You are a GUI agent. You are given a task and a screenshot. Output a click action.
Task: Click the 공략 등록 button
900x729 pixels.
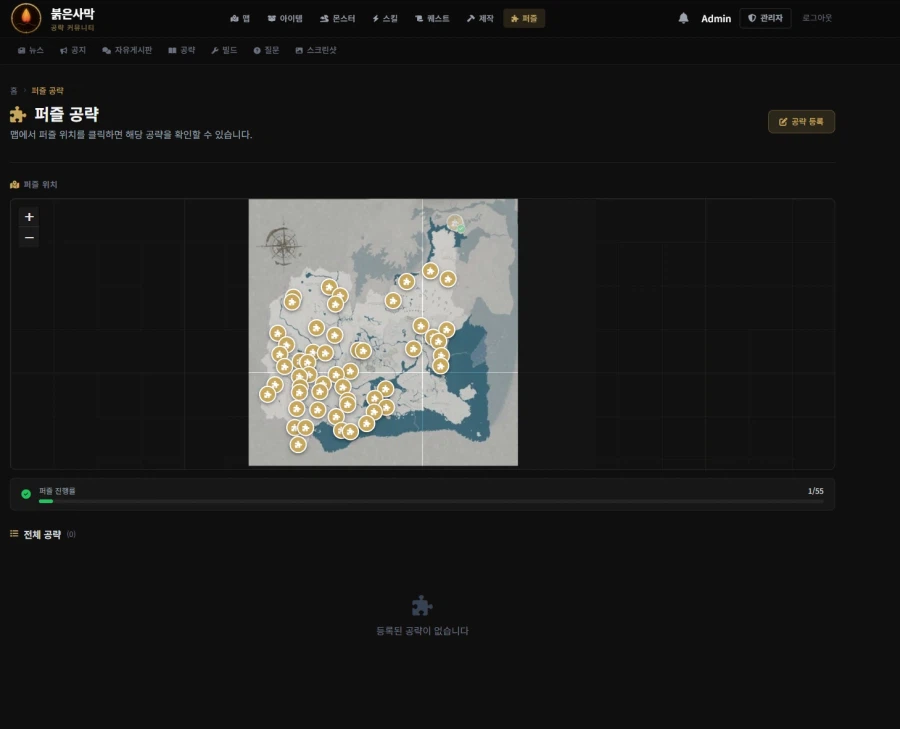[x=801, y=121]
